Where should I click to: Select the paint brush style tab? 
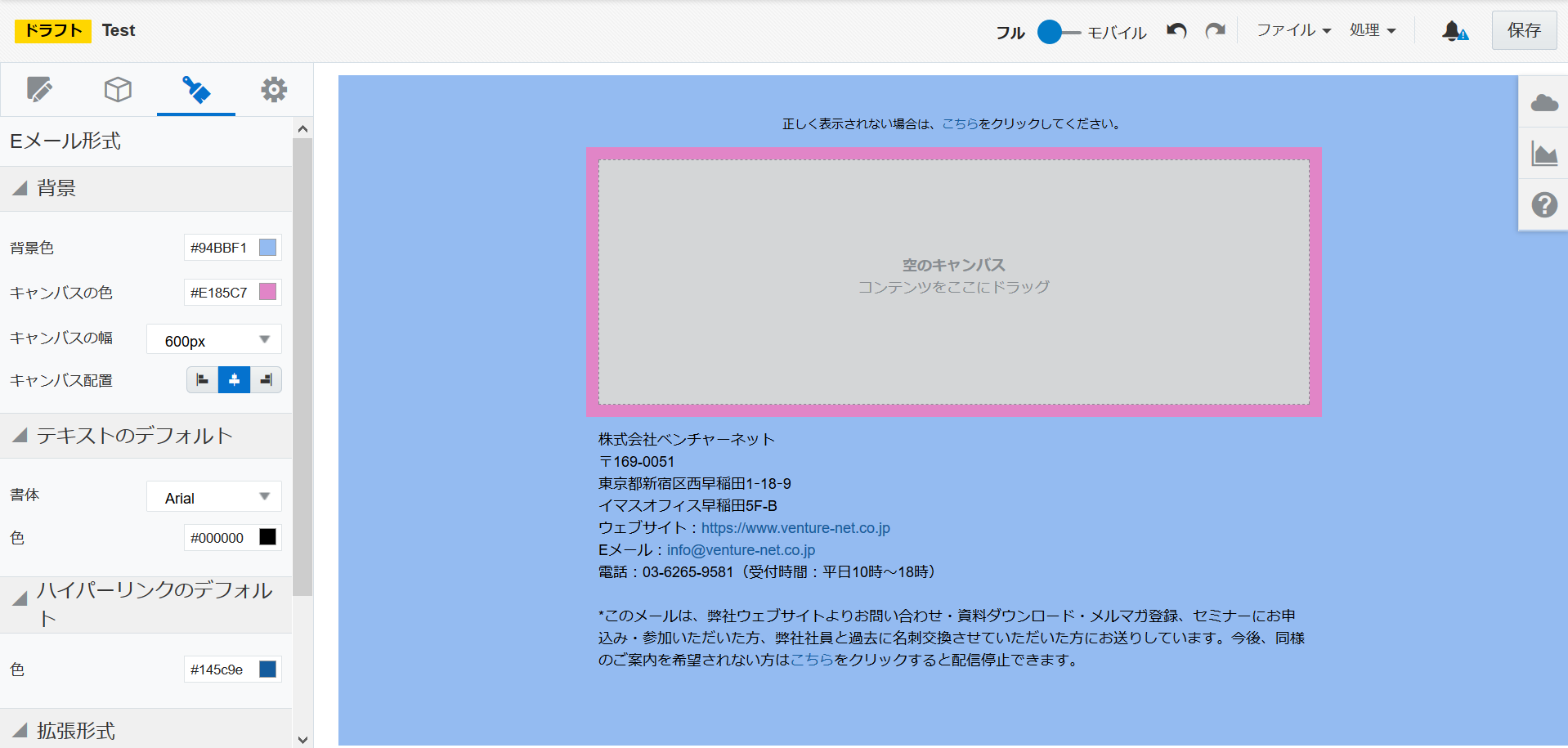coord(196,89)
